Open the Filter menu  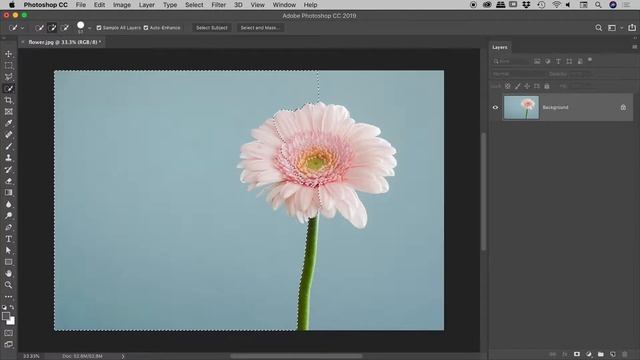218,5
